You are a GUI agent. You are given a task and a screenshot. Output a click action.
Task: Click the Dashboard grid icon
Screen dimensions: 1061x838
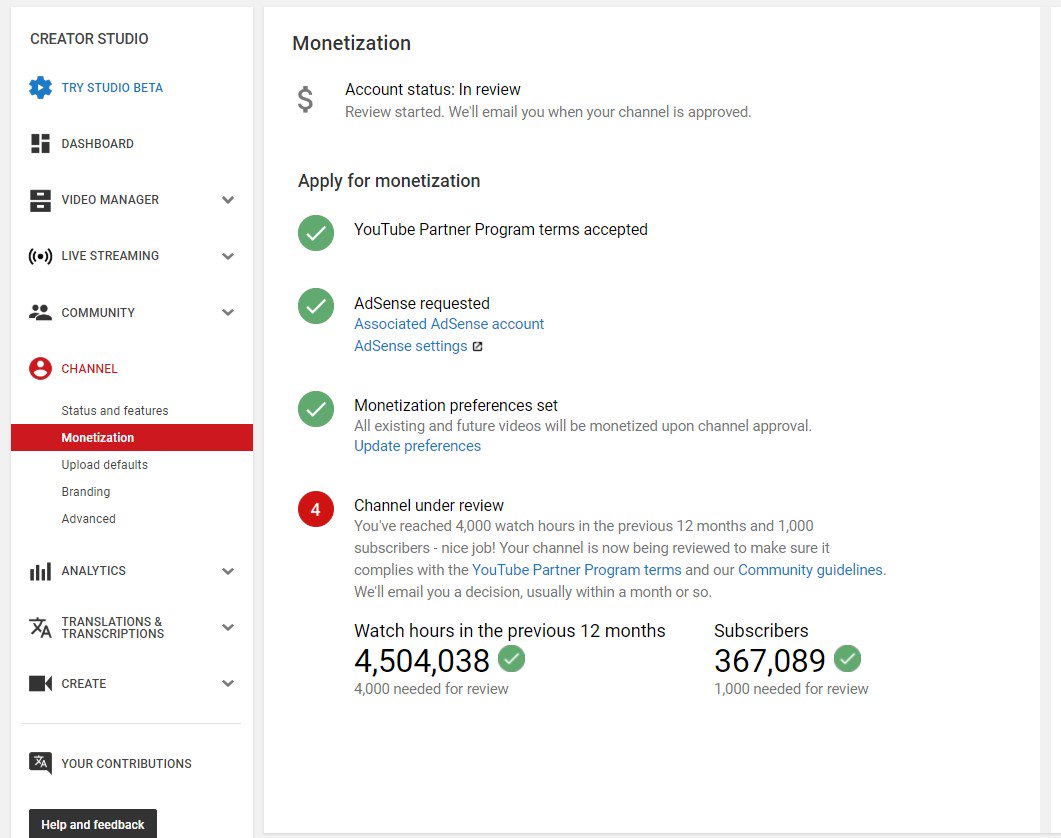(x=41, y=144)
